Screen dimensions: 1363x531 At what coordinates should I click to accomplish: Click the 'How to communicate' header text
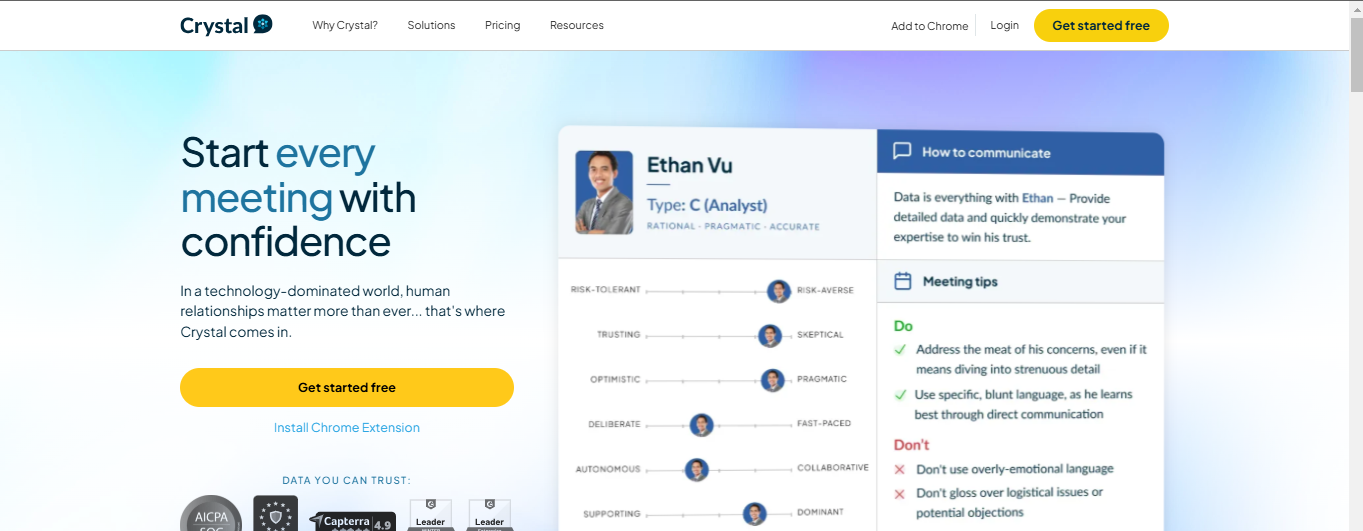click(x=986, y=152)
